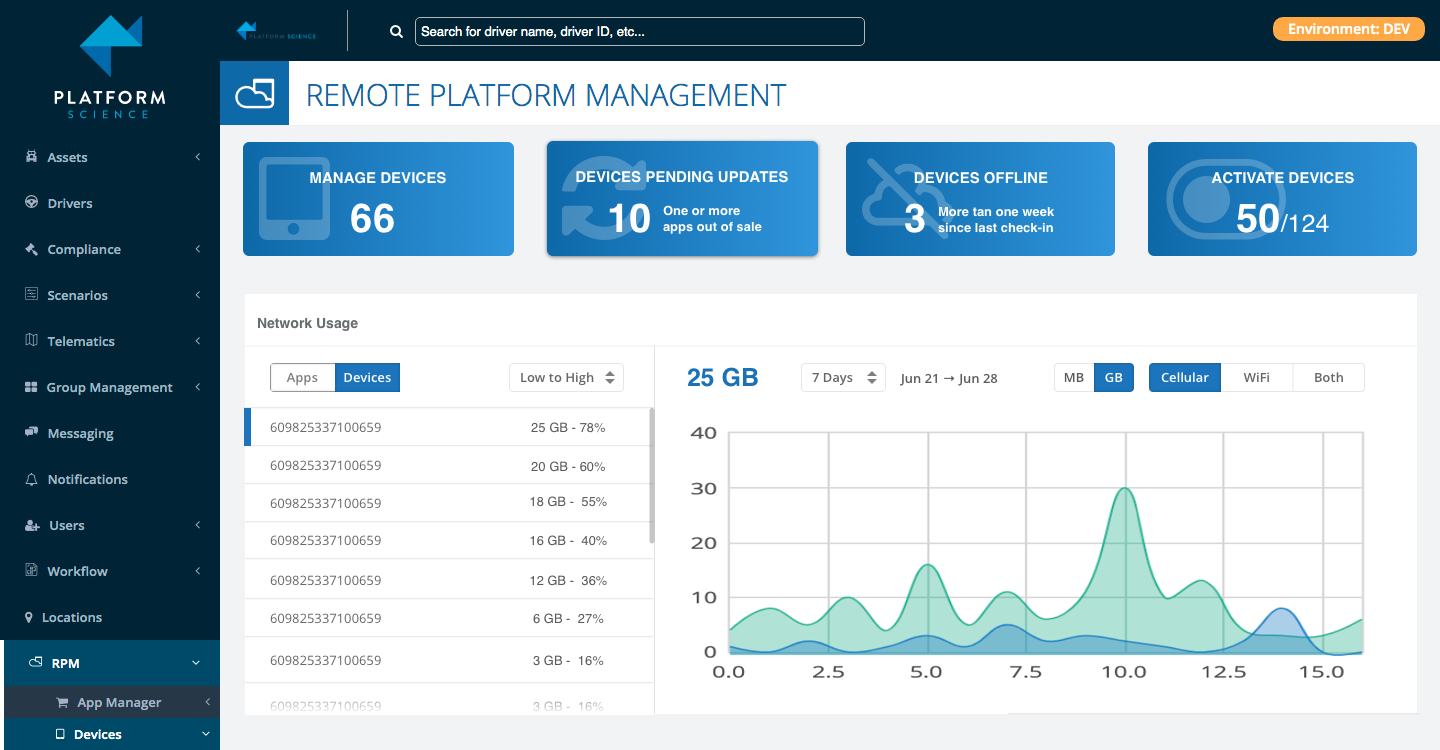Click the Compliance gavel icon
The width and height of the screenshot is (1440, 750).
click(31, 249)
